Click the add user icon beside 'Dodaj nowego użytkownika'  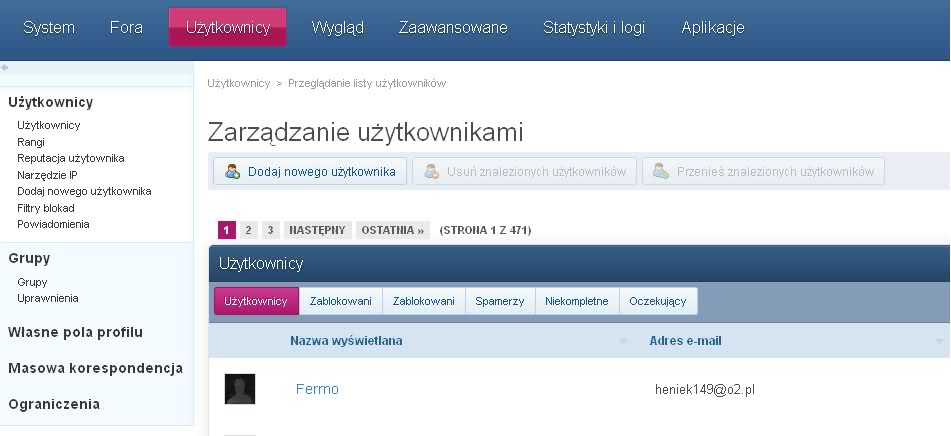pyautogui.click(x=232, y=172)
